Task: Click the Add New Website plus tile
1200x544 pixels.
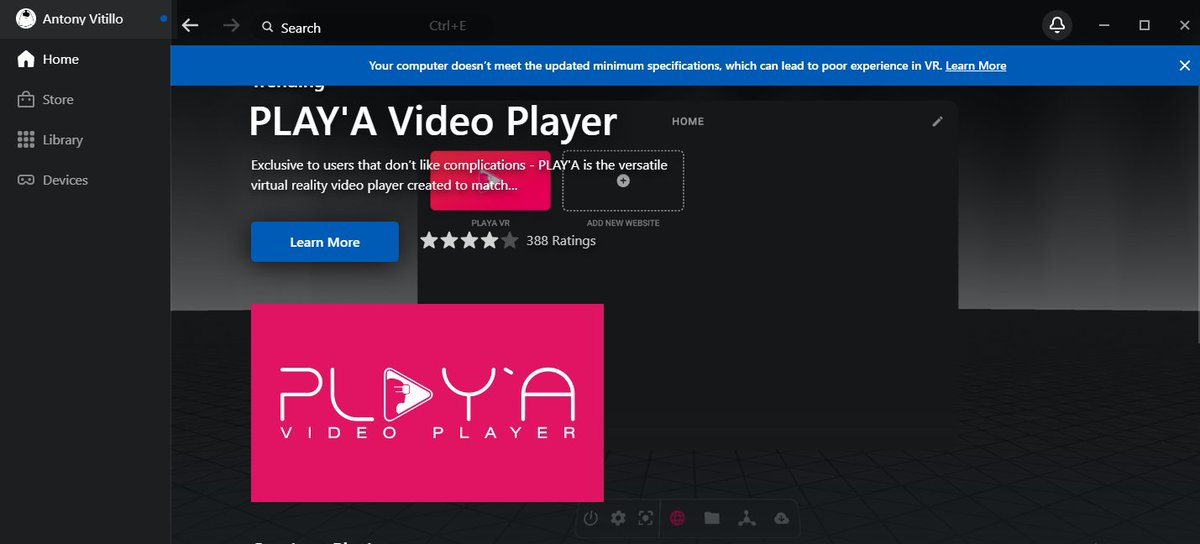Action: (623, 181)
